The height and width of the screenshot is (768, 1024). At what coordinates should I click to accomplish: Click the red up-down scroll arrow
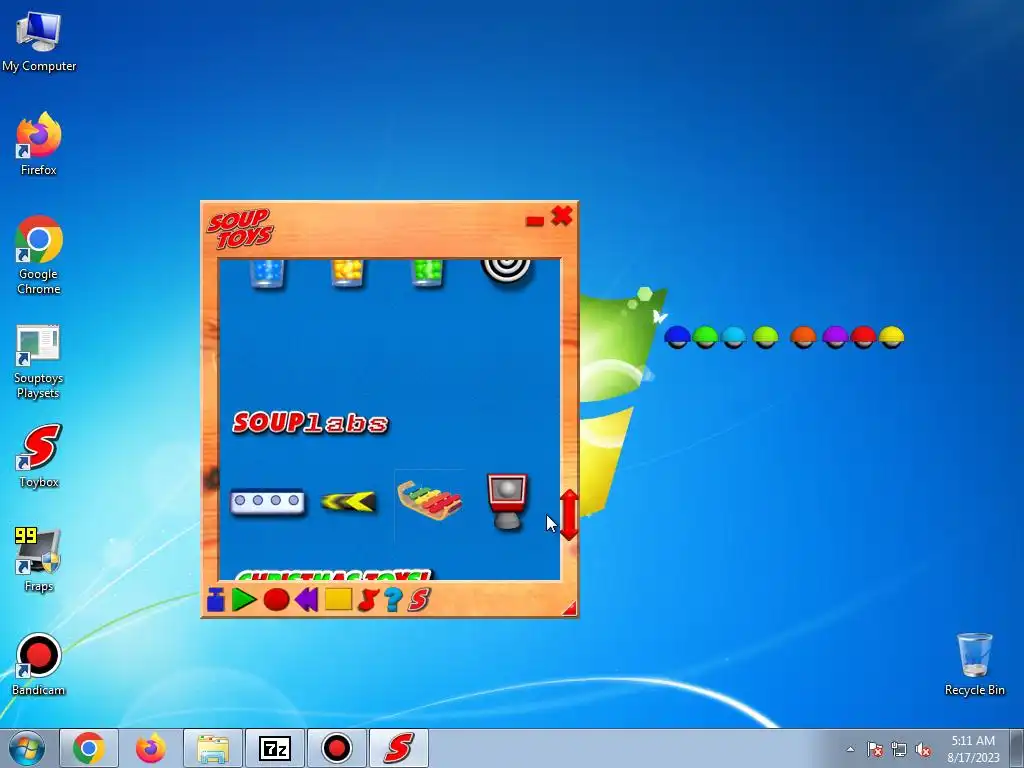click(569, 515)
